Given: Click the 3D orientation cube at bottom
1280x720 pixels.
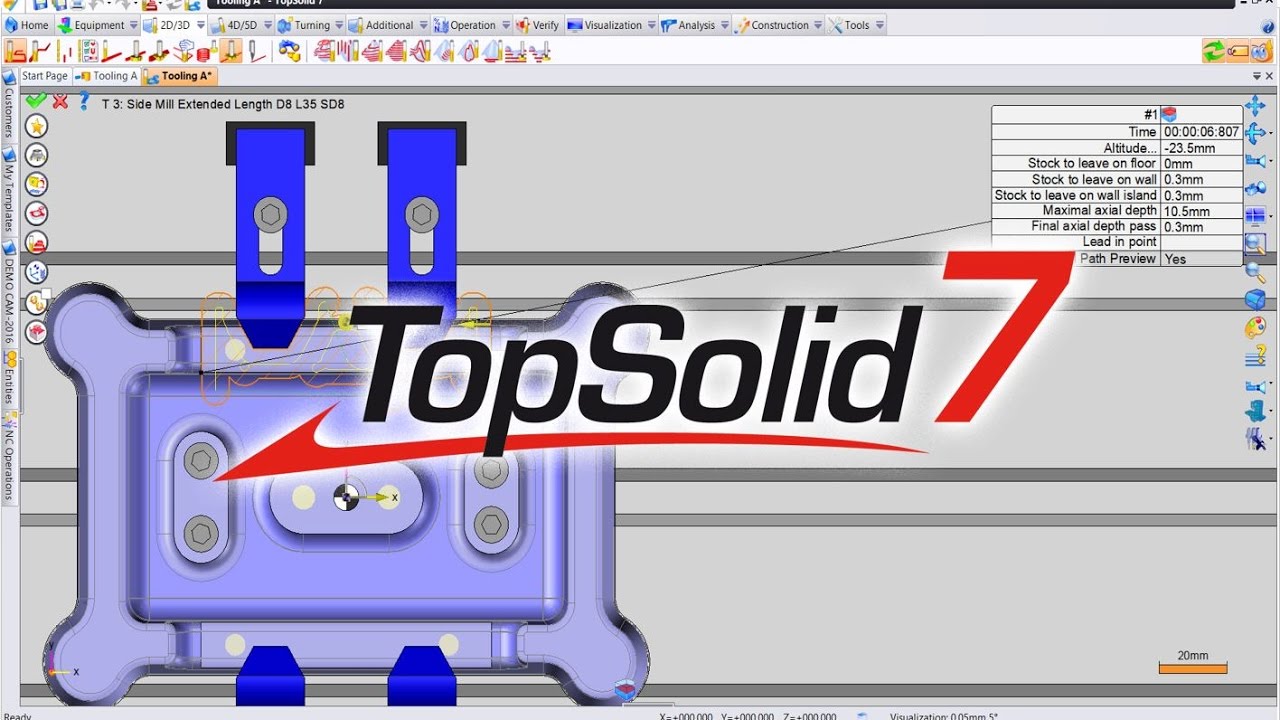Looking at the screenshot, I should [x=626, y=690].
